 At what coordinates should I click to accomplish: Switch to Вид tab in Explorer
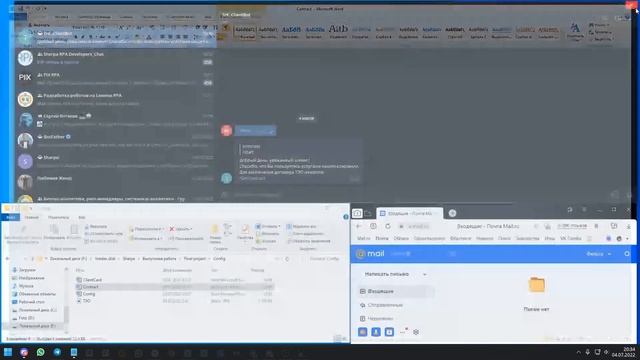(x=82, y=217)
